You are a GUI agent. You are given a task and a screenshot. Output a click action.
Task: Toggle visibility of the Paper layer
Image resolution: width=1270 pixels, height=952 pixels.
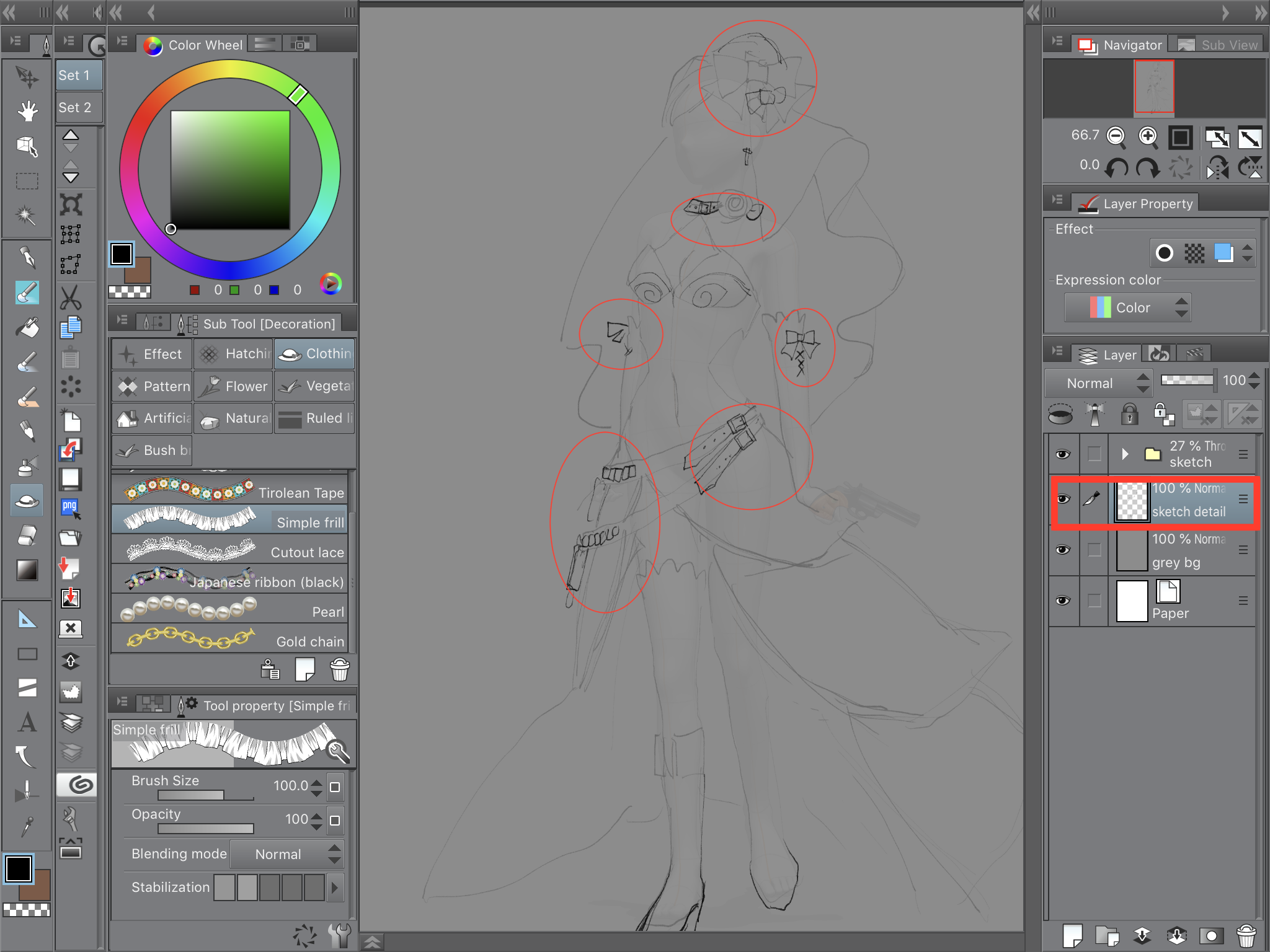point(1063,601)
